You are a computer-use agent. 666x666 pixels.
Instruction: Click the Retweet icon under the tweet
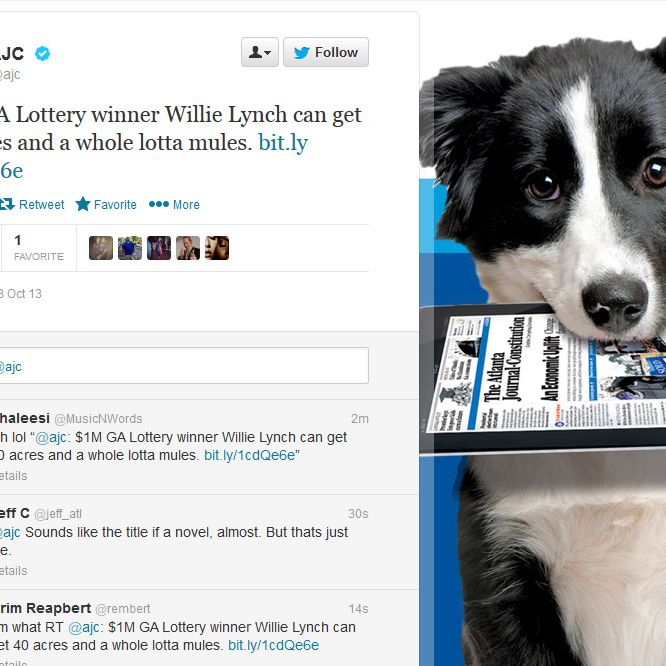click(x=7, y=204)
